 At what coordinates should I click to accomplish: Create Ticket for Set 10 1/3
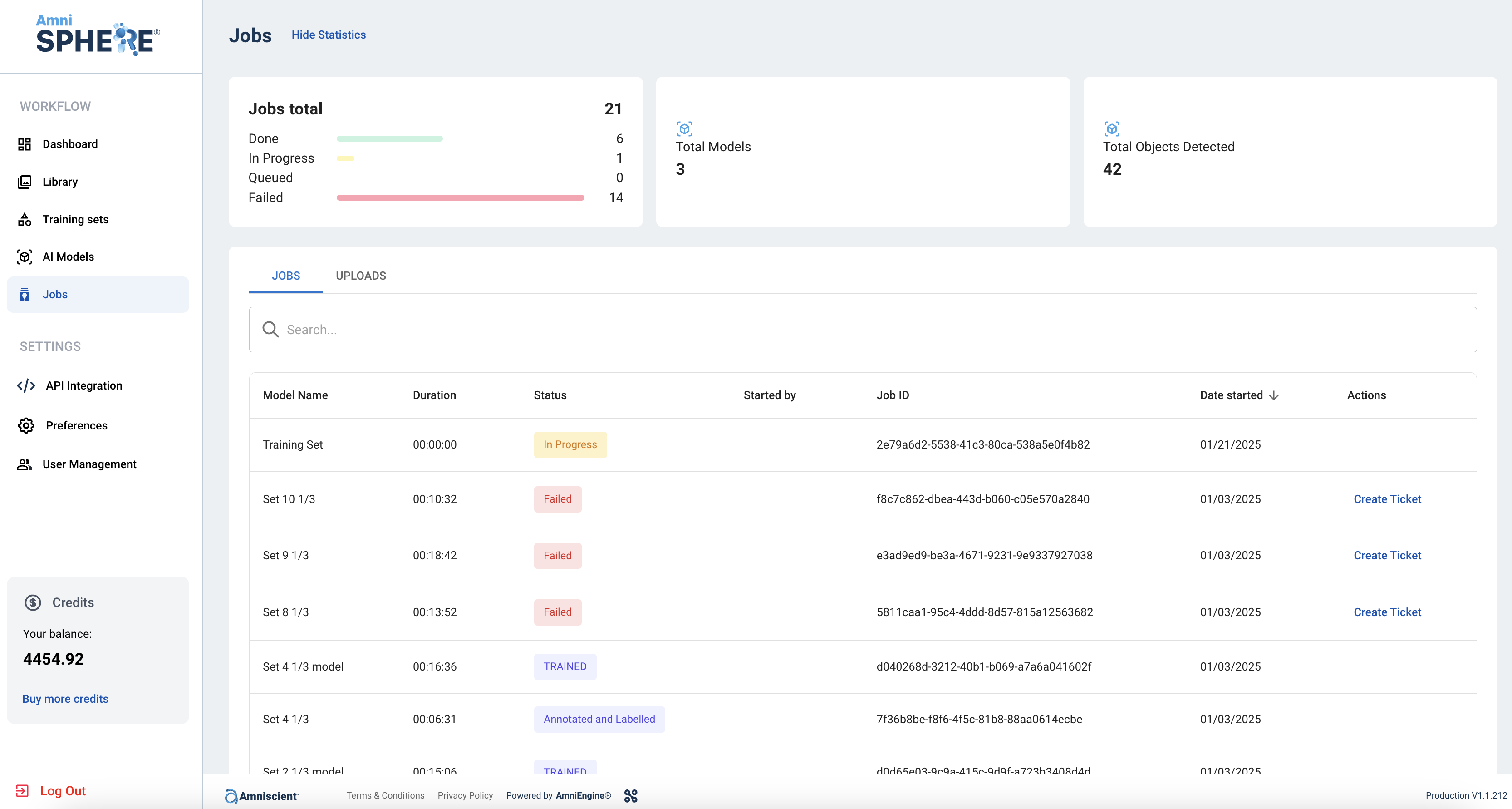pos(1387,499)
